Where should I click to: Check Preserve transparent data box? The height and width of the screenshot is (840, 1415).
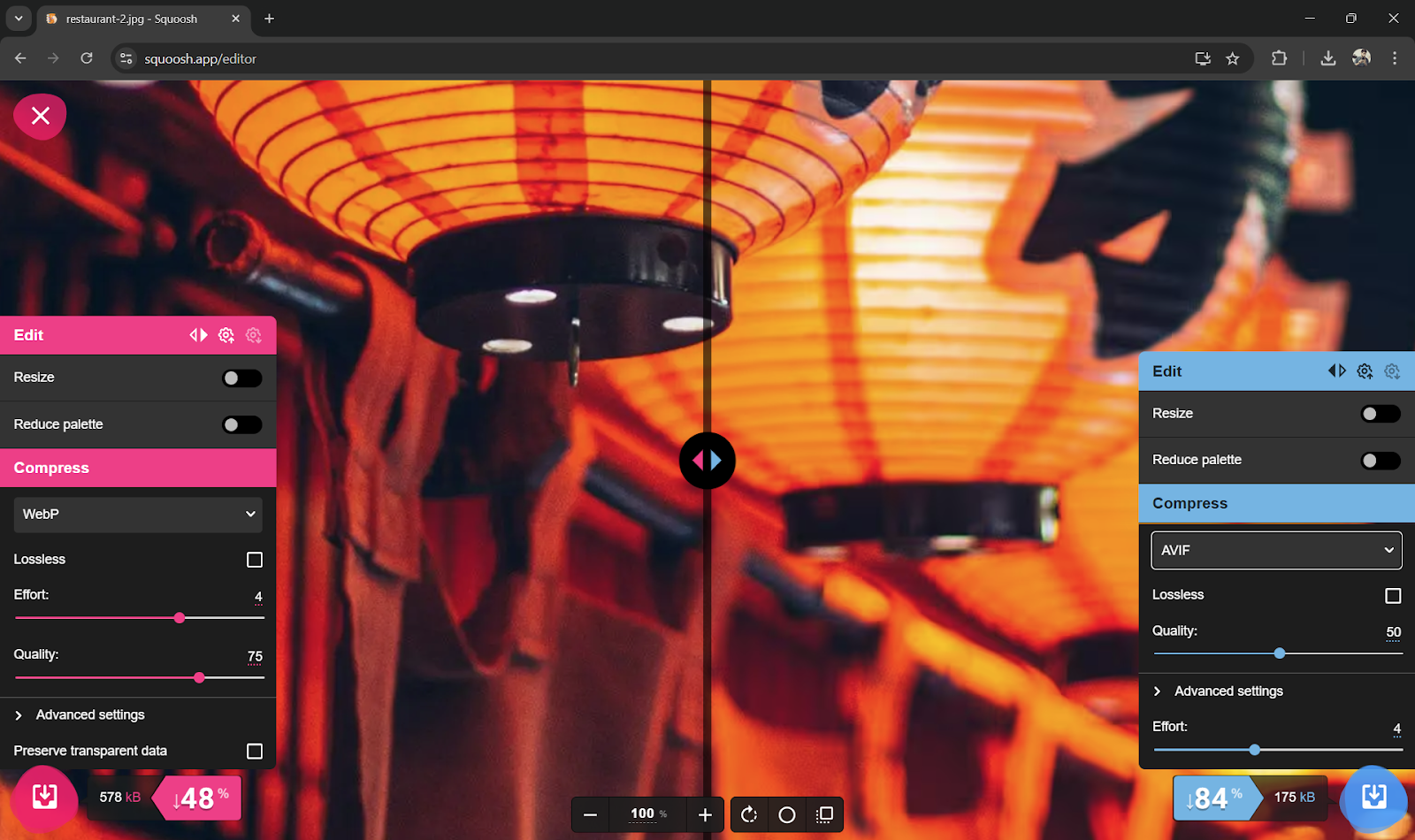[255, 752]
